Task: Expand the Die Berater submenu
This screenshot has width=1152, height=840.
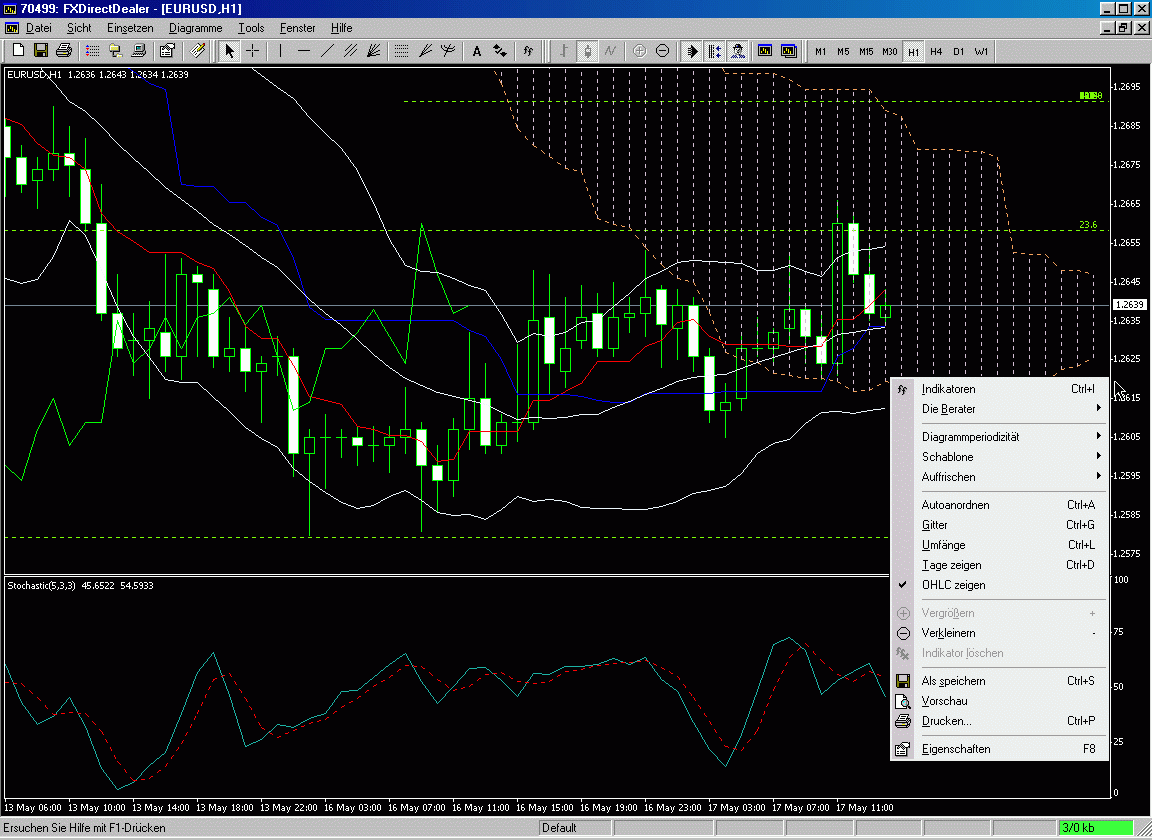Action: 948,409
